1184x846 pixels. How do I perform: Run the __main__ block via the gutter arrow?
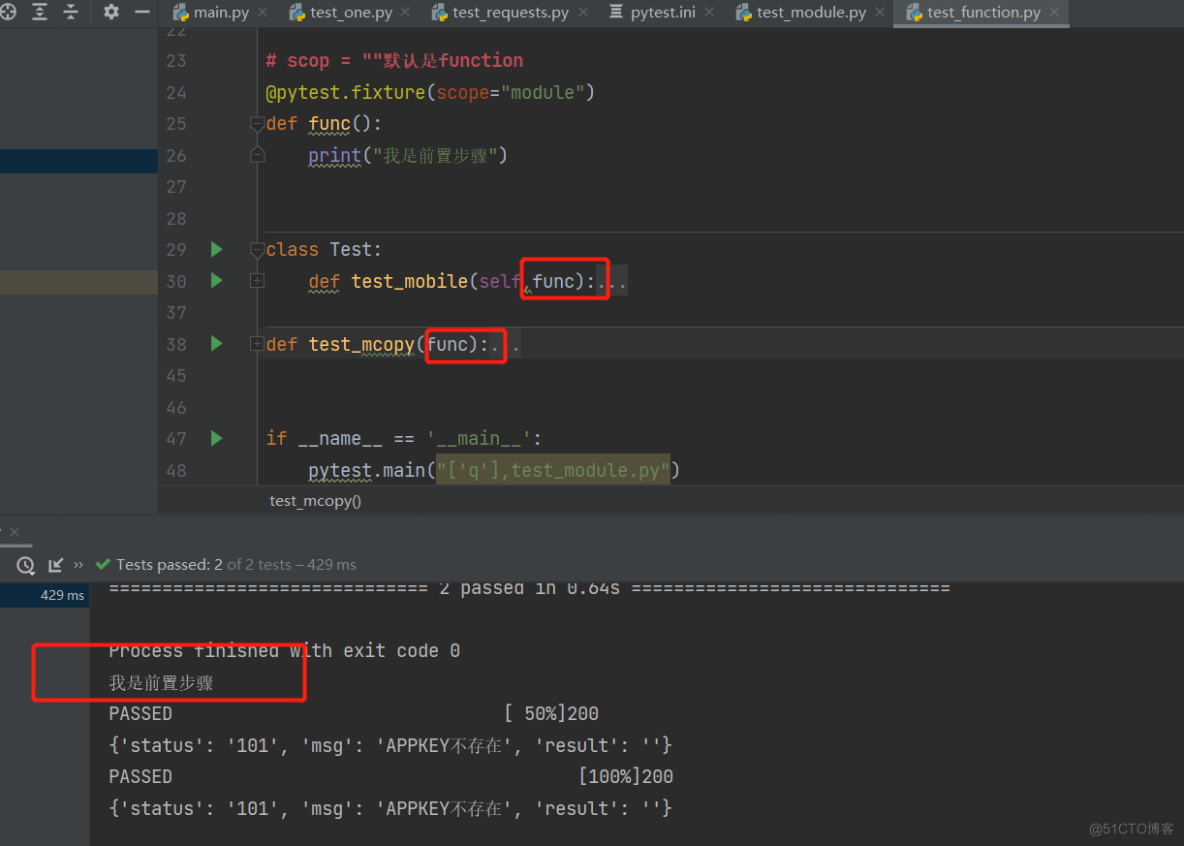pos(217,438)
